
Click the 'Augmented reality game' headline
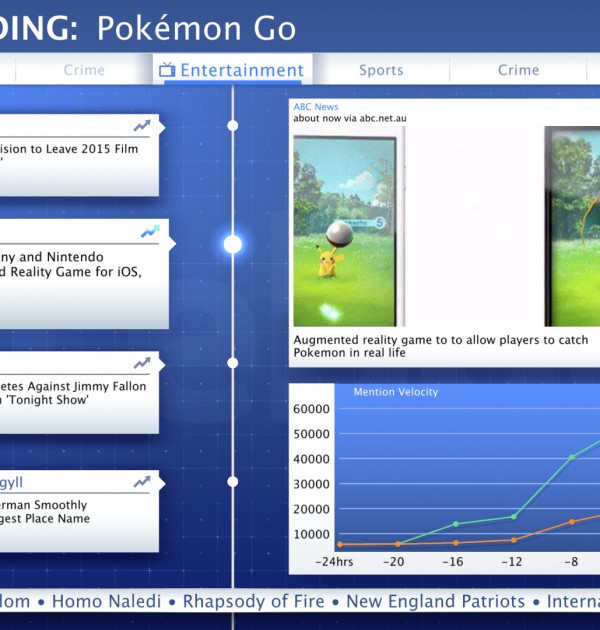click(440, 346)
